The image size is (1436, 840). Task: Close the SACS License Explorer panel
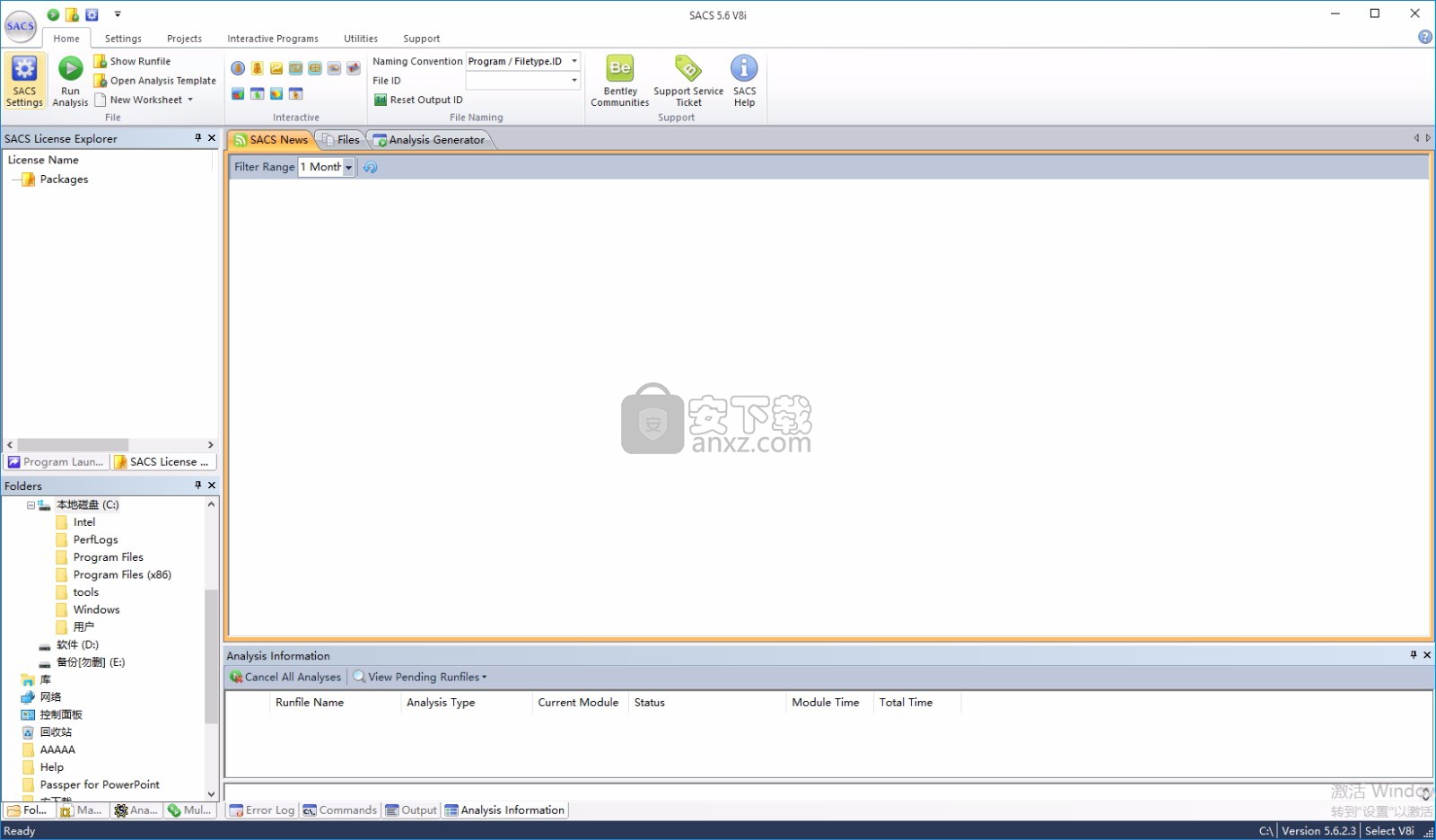[x=212, y=138]
